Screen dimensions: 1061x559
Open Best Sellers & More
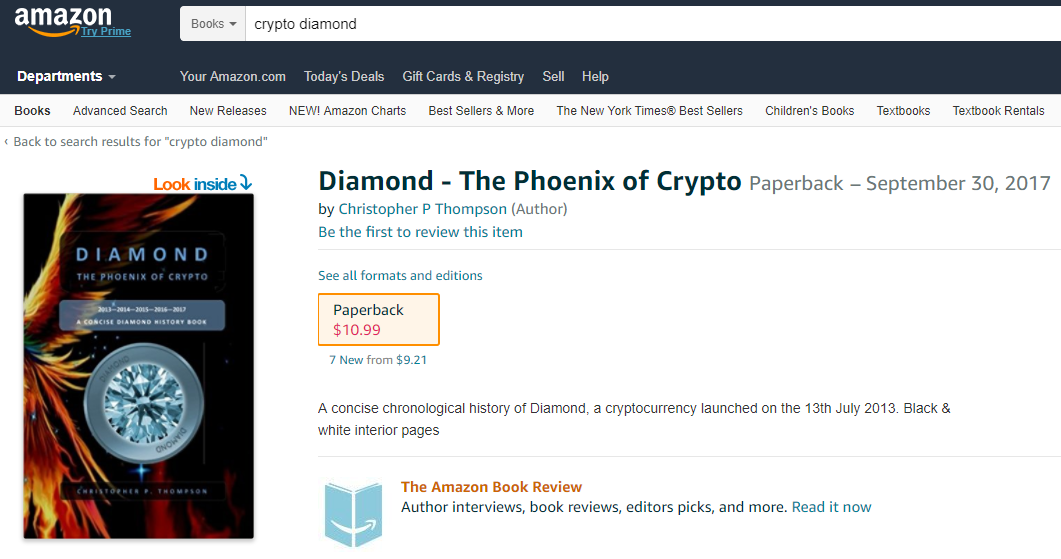(x=481, y=110)
